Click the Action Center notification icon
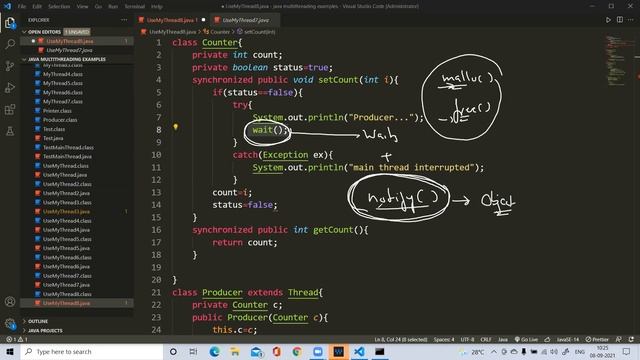Image resolution: width=640 pixels, height=360 pixels. point(627,351)
